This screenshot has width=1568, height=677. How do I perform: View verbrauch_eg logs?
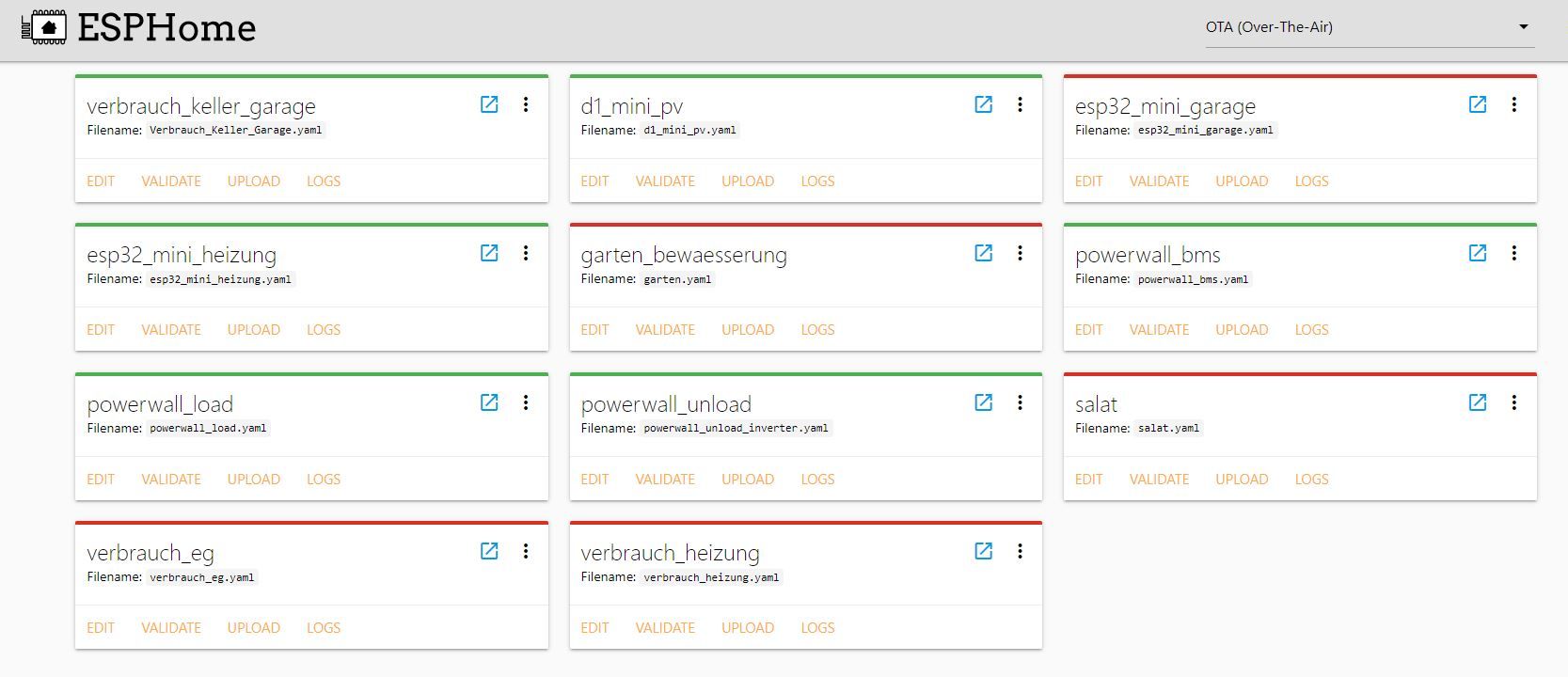[x=324, y=628]
